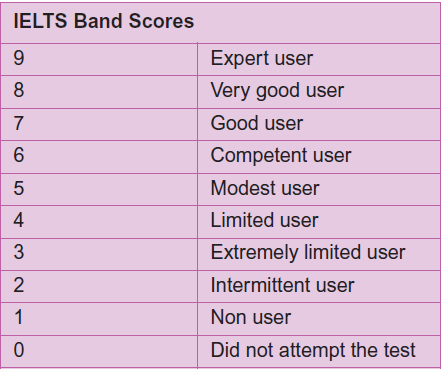441x372 pixels.
Task: Select the band score 0 cell
Action: tap(99, 352)
